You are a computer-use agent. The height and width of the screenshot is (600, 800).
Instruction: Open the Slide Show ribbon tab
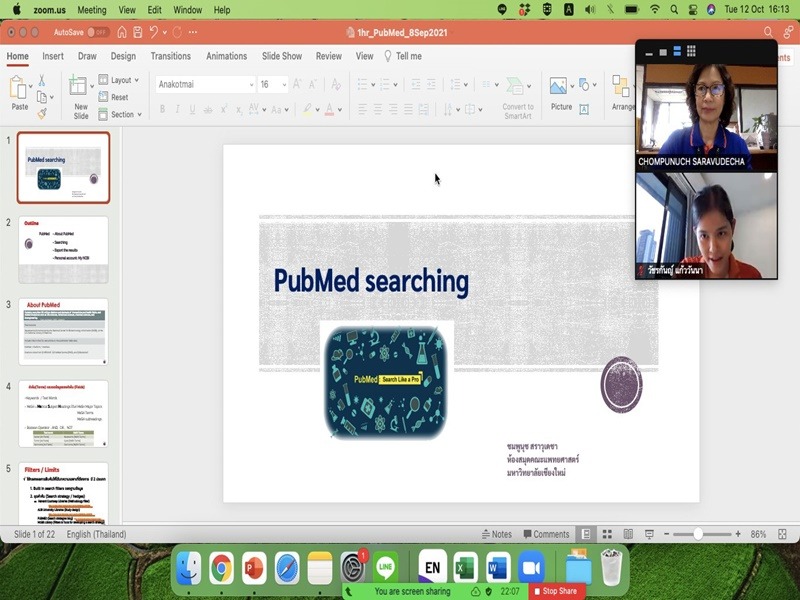[282, 56]
